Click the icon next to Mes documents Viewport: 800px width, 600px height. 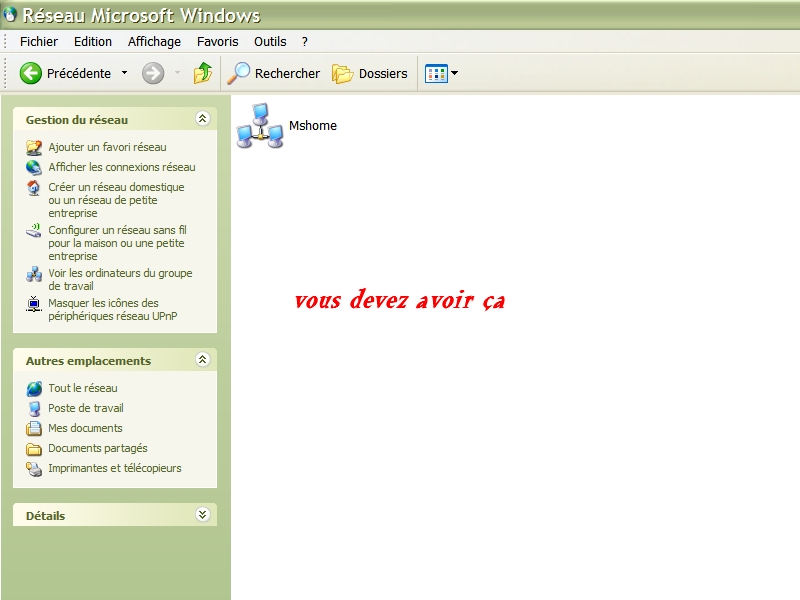pyautogui.click(x=34, y=429)
